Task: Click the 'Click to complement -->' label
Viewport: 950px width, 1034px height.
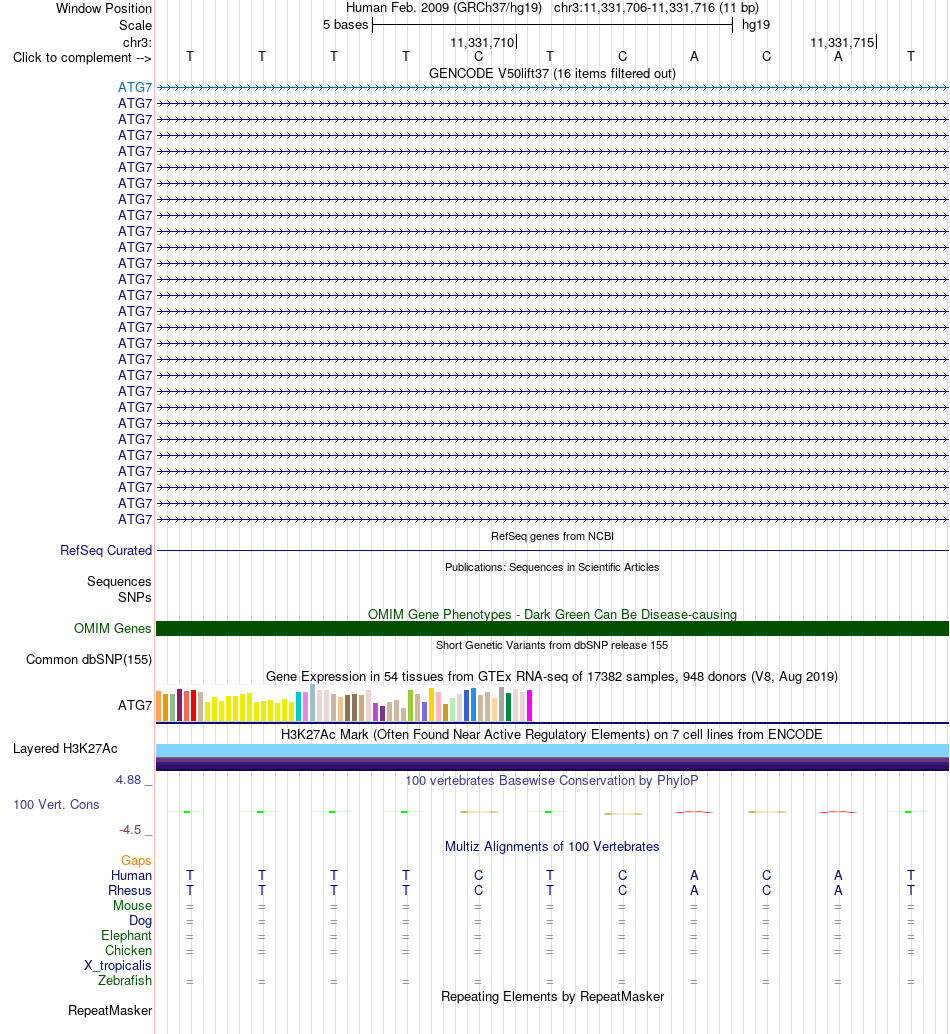Action: 82,58
